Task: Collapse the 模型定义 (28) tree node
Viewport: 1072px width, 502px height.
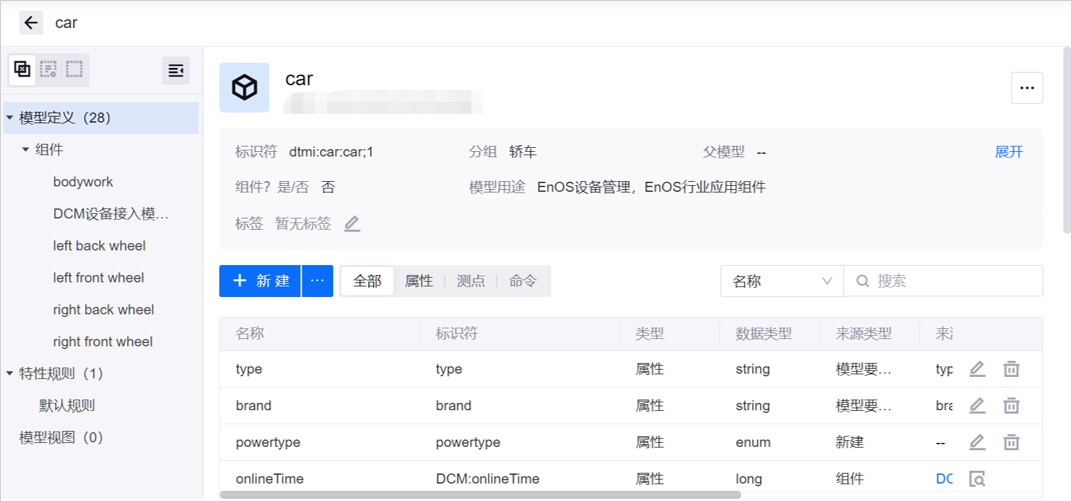Action: (10, 118)
